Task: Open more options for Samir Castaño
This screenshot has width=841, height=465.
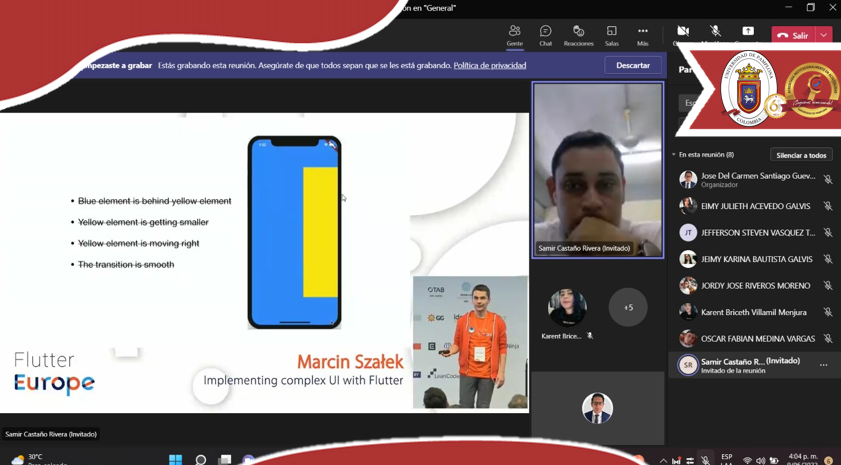Action: (823, 366)
